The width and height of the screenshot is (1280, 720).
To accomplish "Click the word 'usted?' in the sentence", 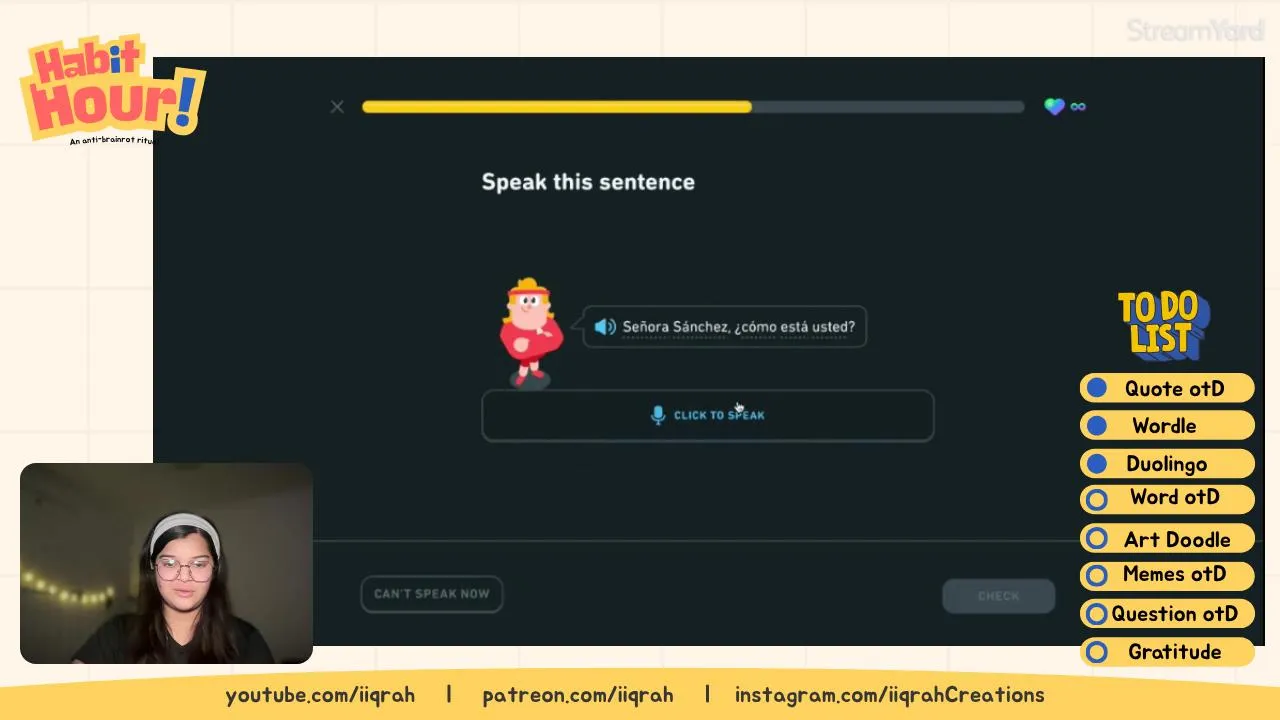I will pyautogui.click(x=834, y=327).
